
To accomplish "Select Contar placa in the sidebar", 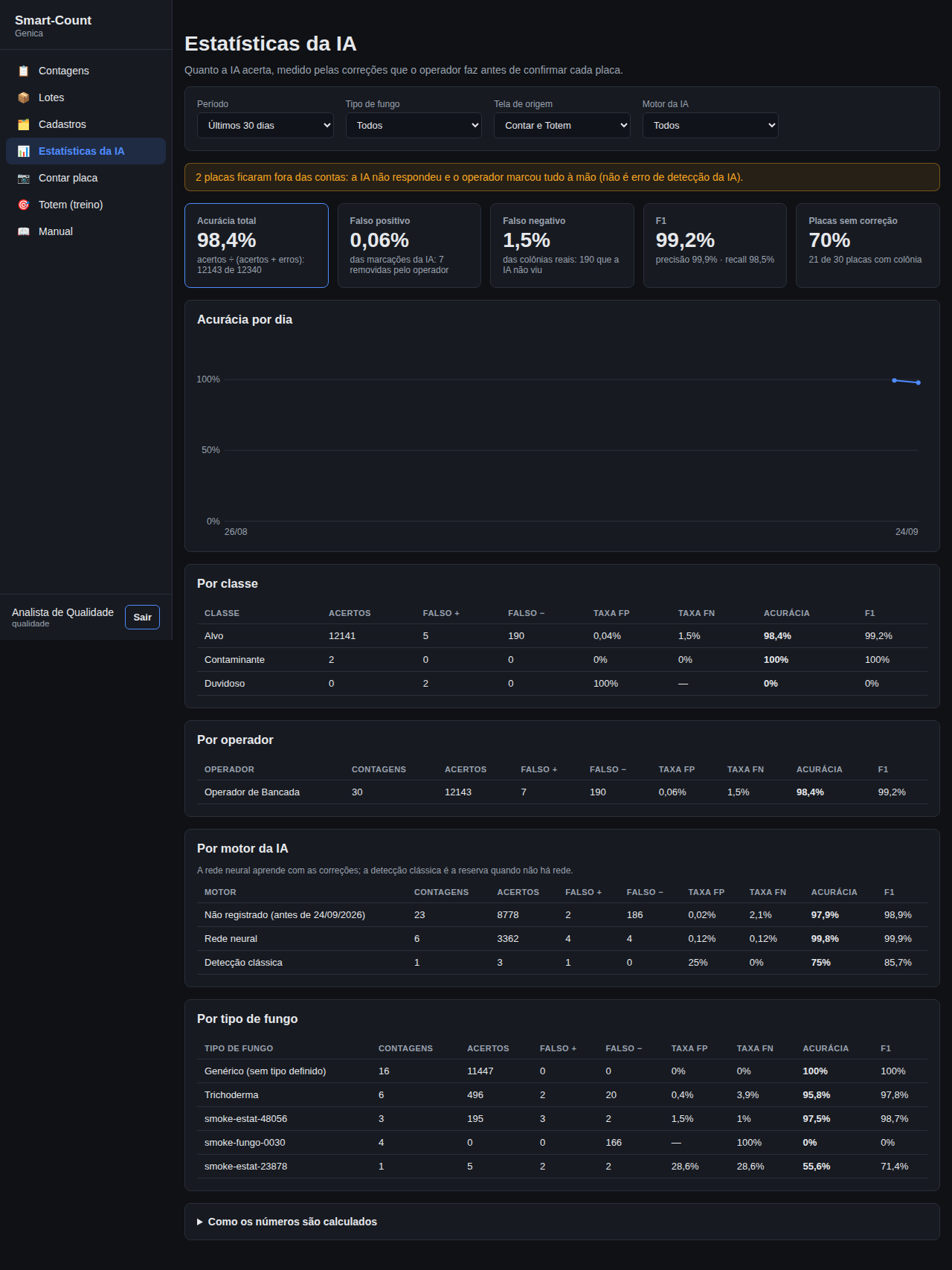I will point(86,178).
